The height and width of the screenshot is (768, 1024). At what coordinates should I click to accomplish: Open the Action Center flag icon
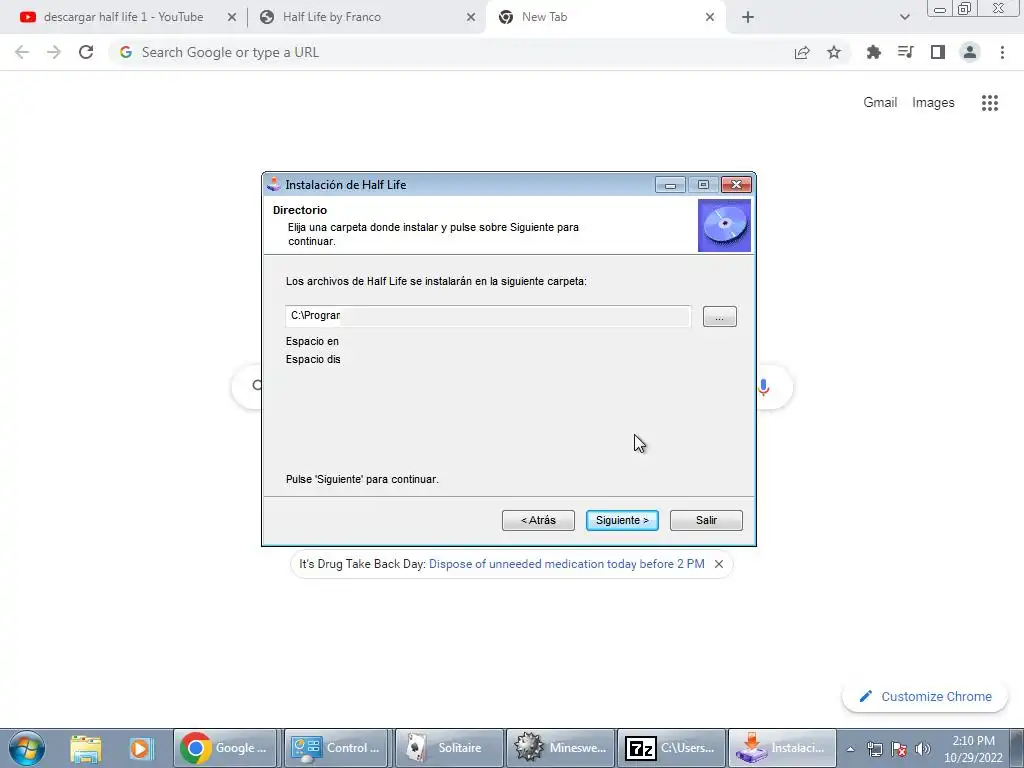[899, 749]
